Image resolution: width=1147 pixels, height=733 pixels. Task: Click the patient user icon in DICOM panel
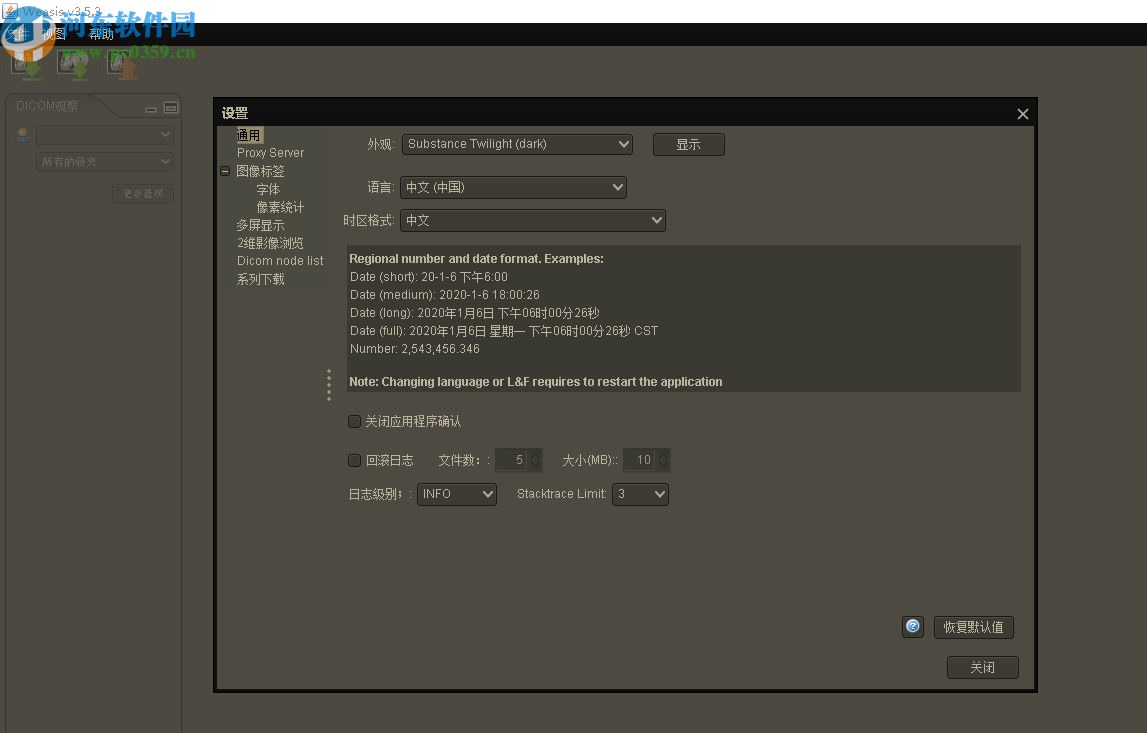(21, 134)
